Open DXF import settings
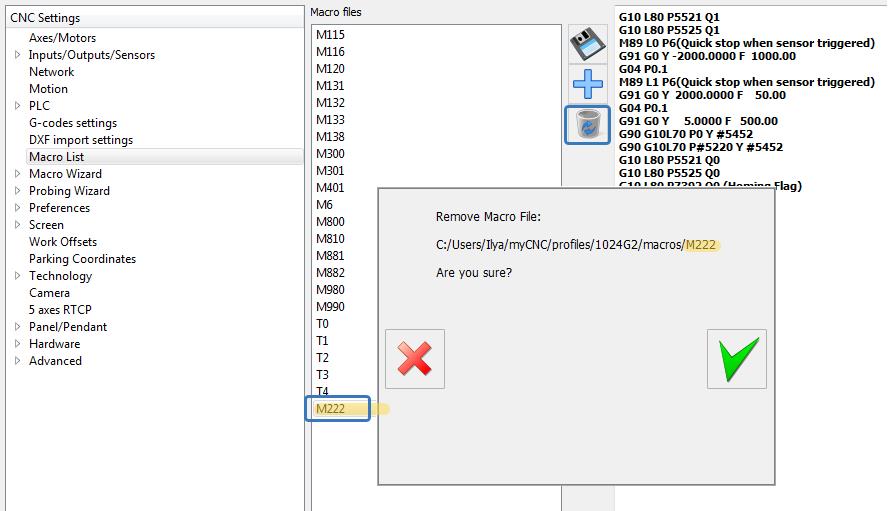This screenshot has width=894, height=511. [x=80, y=140]
